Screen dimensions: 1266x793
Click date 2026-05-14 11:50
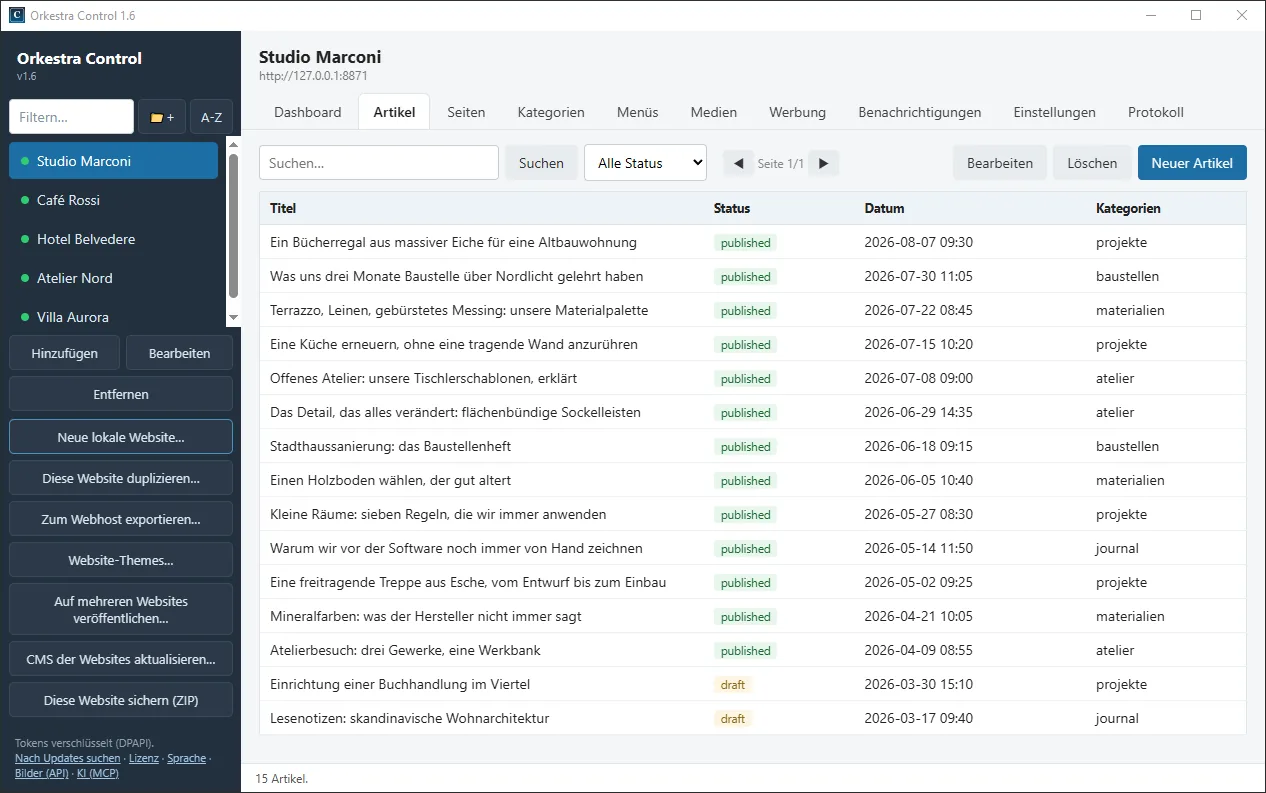[918, 548]
